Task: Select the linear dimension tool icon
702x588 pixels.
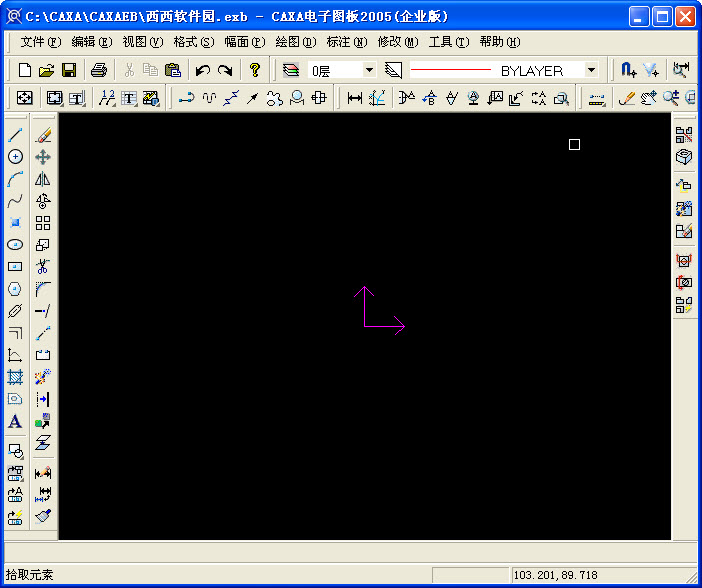Action: (355, 98)
